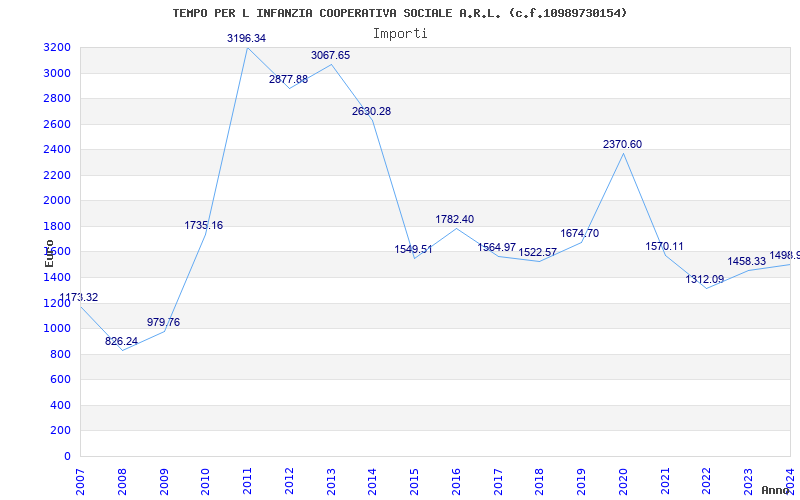Click y-axis value 1800
Viewport: 800px width, 500px height.
click(57, 227)
